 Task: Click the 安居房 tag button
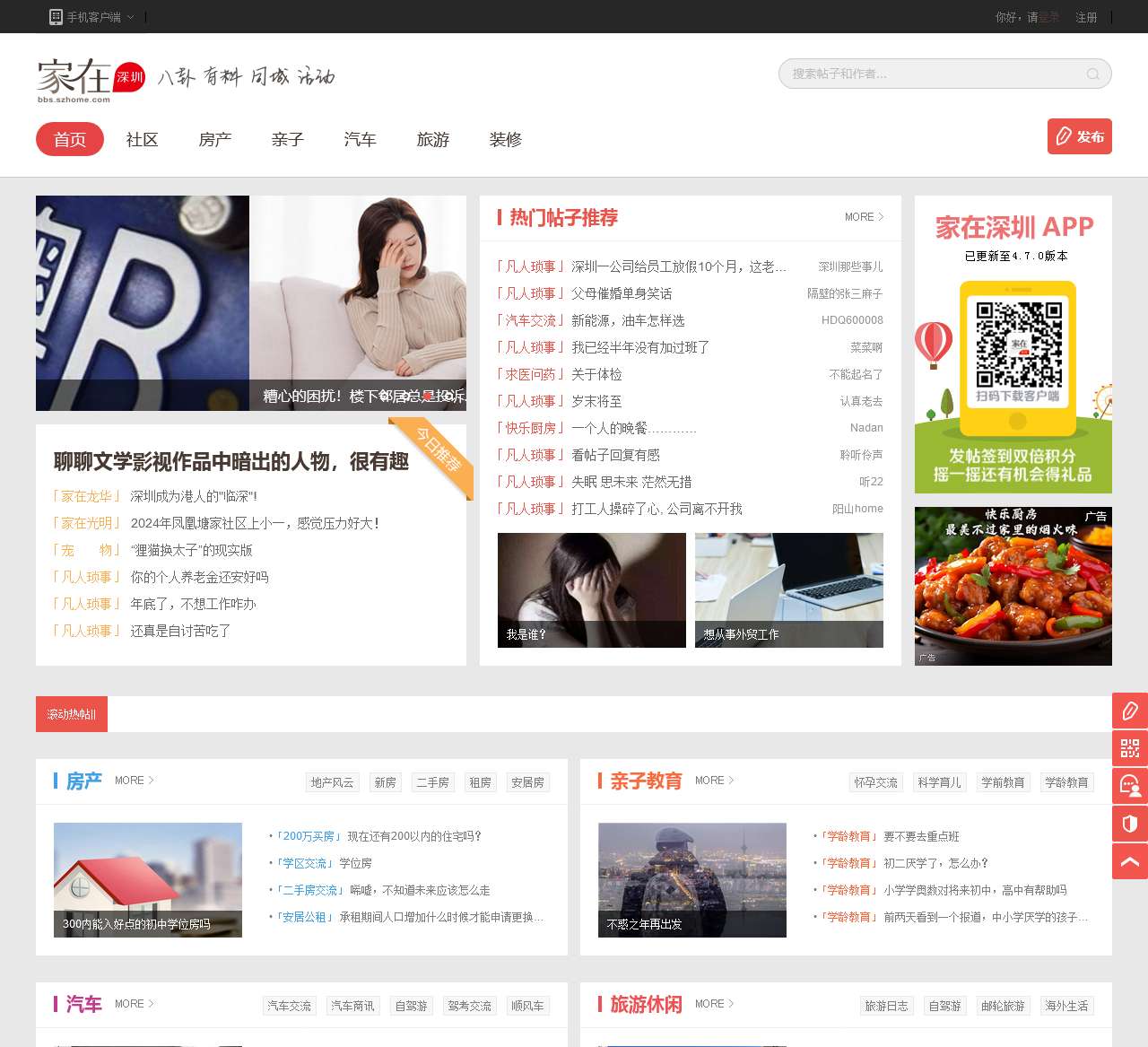click(528, 782)
